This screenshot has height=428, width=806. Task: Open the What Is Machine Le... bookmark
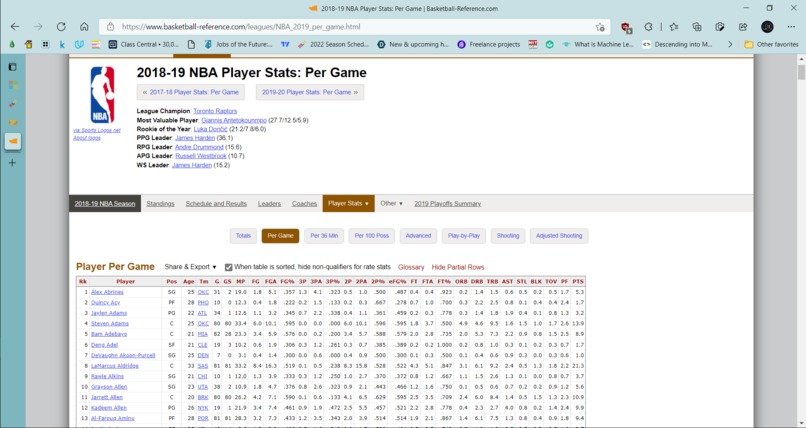598,45
